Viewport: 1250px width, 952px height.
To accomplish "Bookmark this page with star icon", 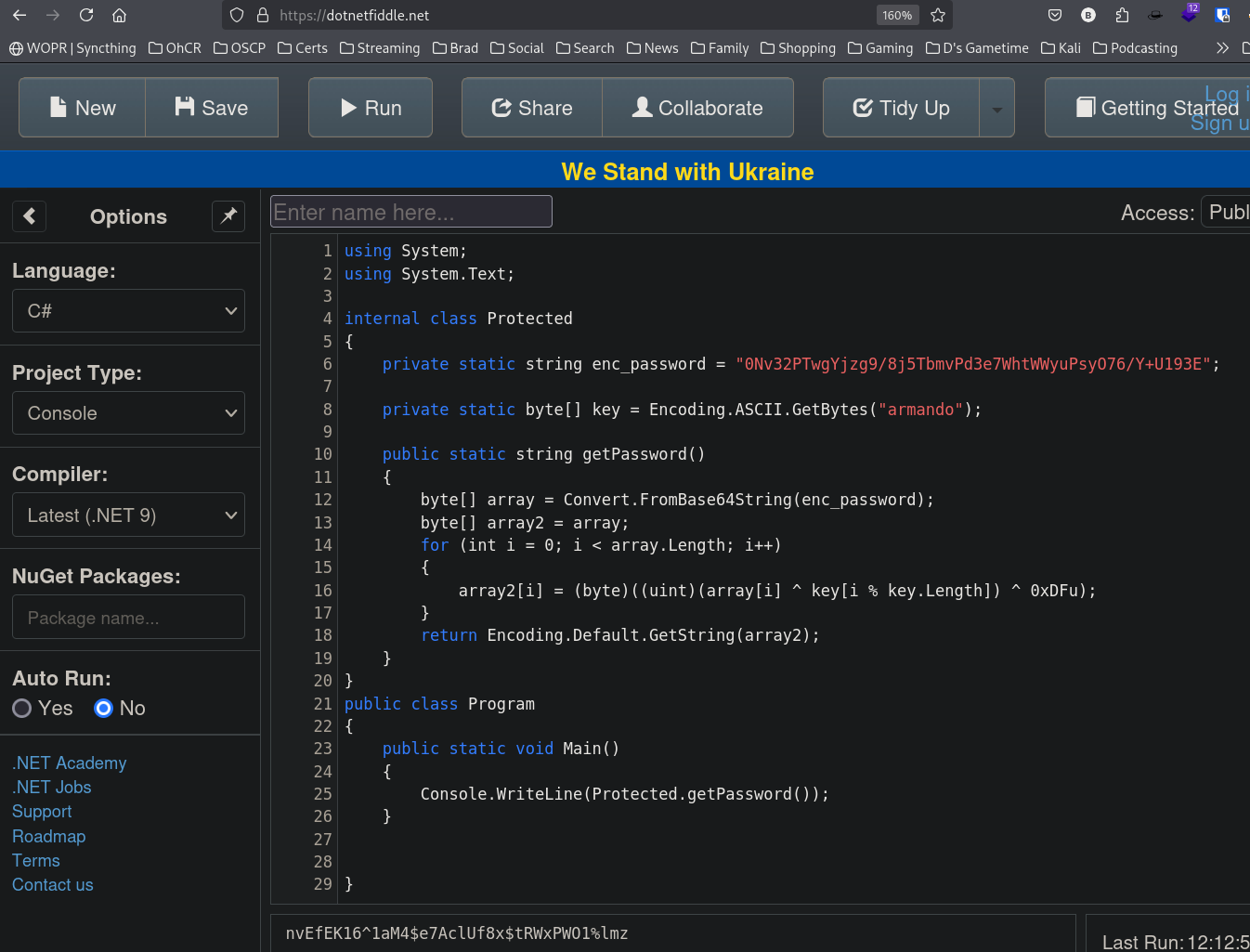I will point(938,15).
